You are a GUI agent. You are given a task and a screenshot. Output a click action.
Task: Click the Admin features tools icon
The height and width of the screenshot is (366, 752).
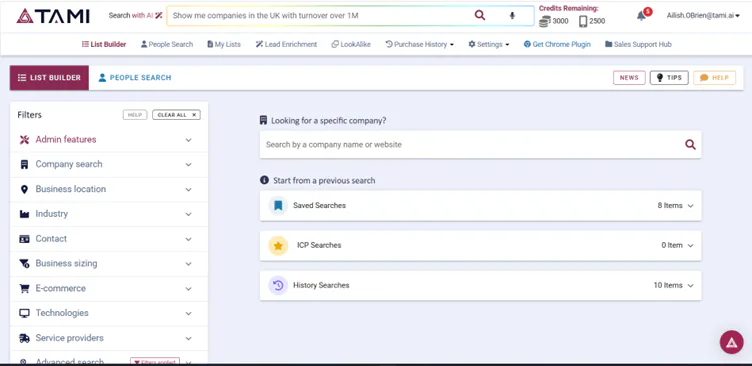coord(24,140)
